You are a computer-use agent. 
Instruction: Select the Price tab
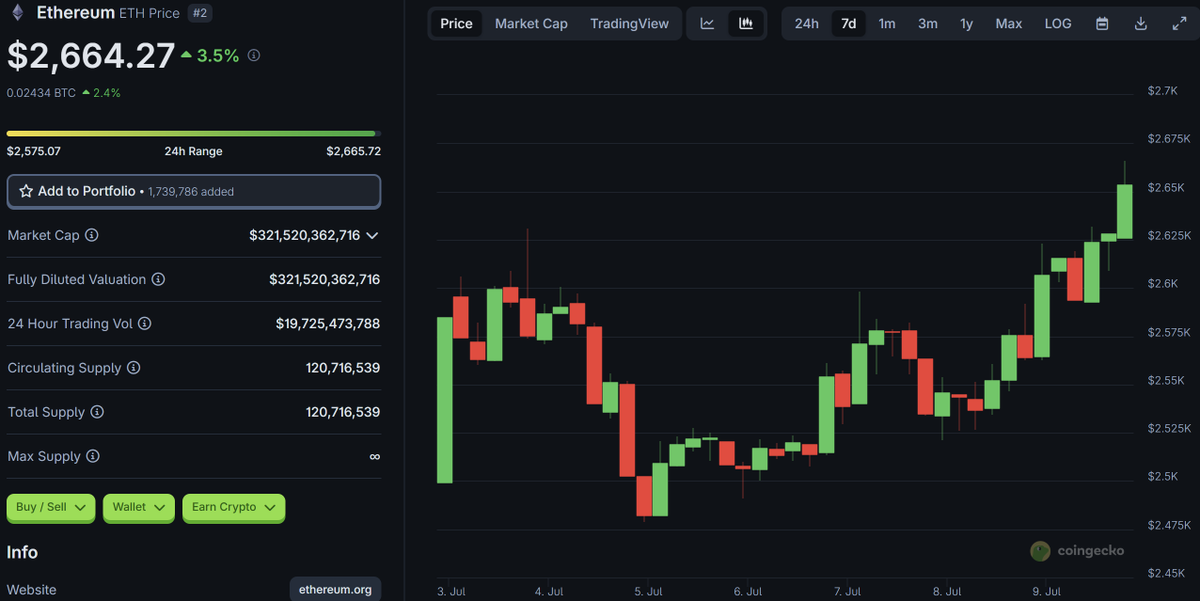pyautogui.click(x=457, y=23)
